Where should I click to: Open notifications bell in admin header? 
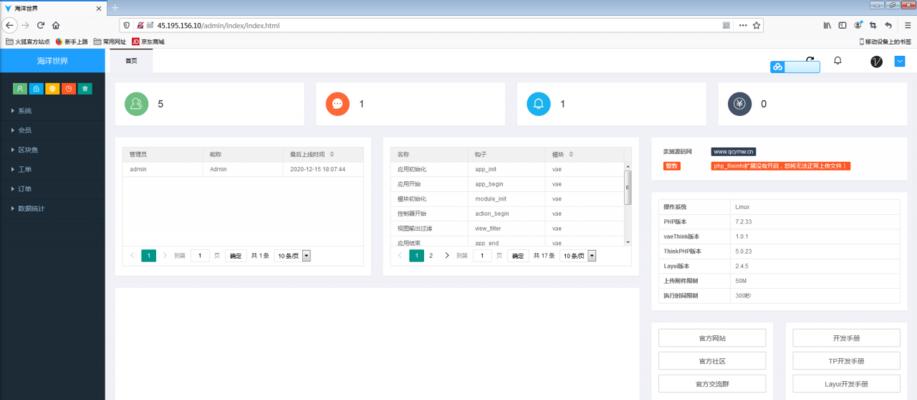pyautogui.click(x=837, y=61)
